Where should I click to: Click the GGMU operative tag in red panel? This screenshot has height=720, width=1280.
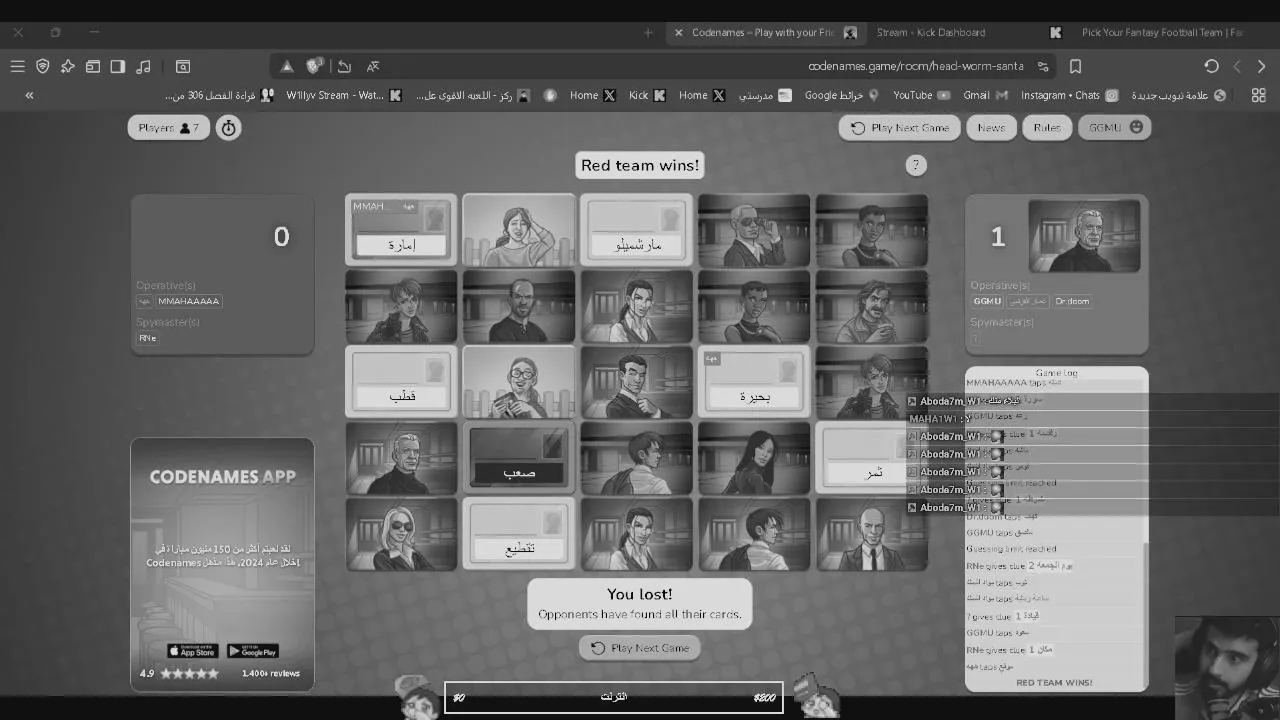pos(987,301)
